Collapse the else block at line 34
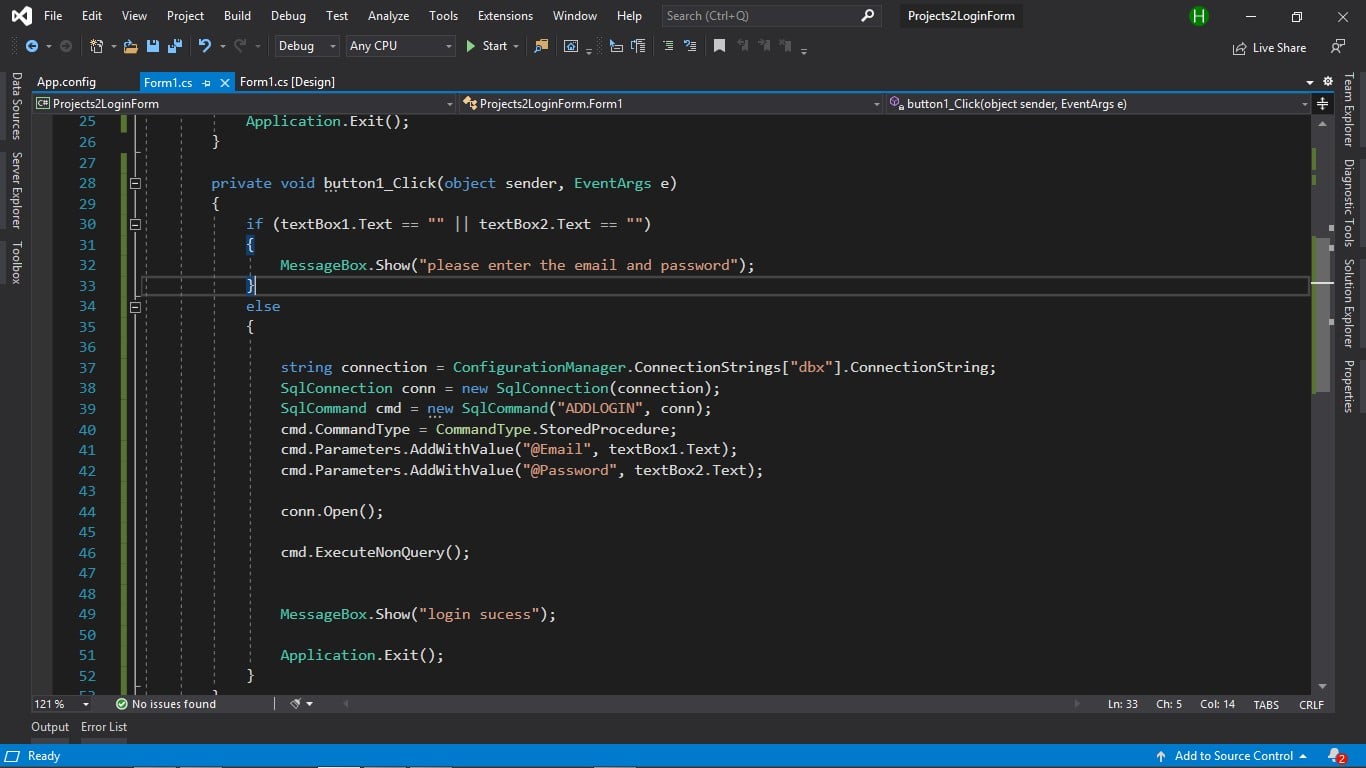The height and width of the screenshot is (768, 1366). (x=135, y=306)
